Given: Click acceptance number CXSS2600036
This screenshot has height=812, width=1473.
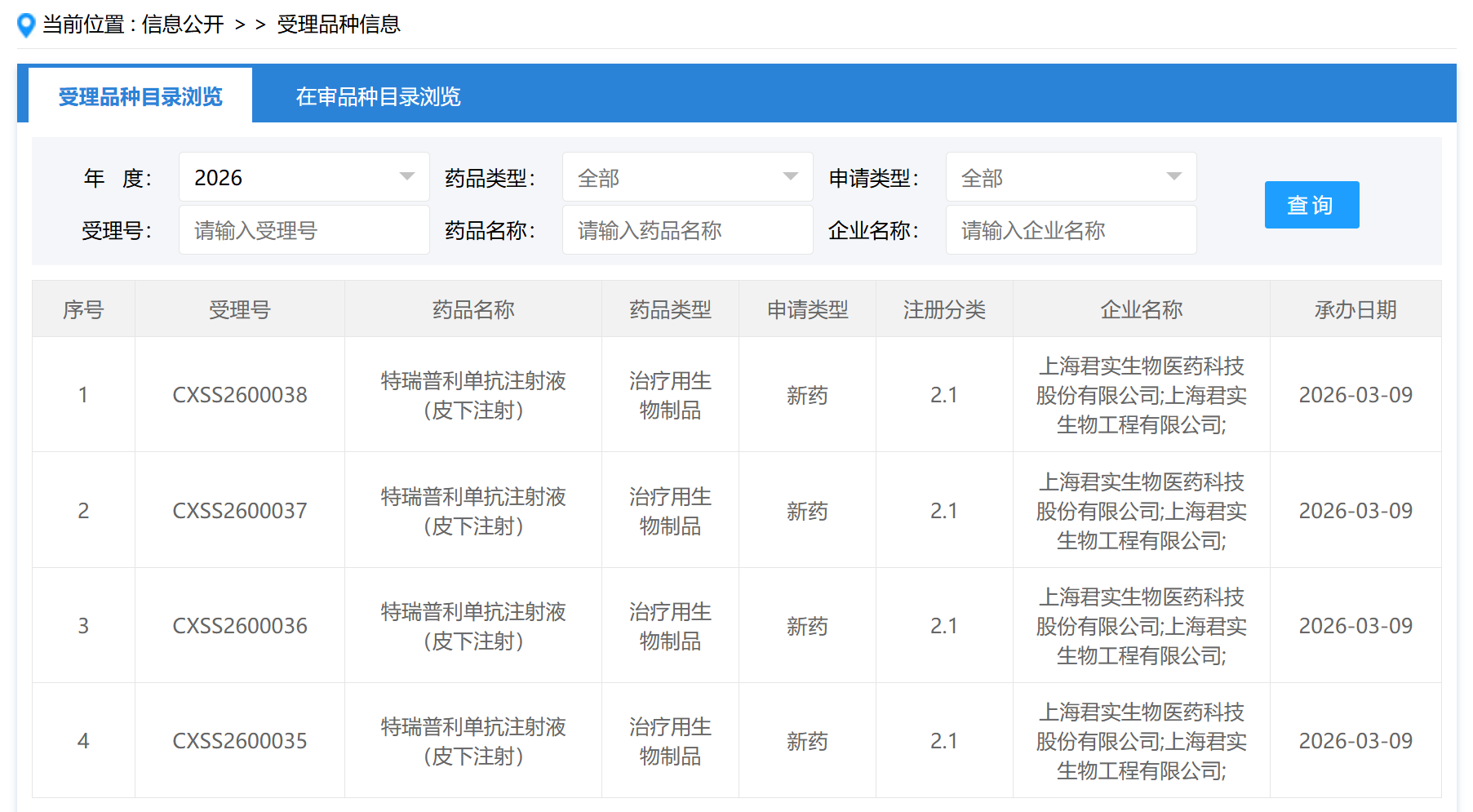Looking at the screenshot, I should pos(240,626).
